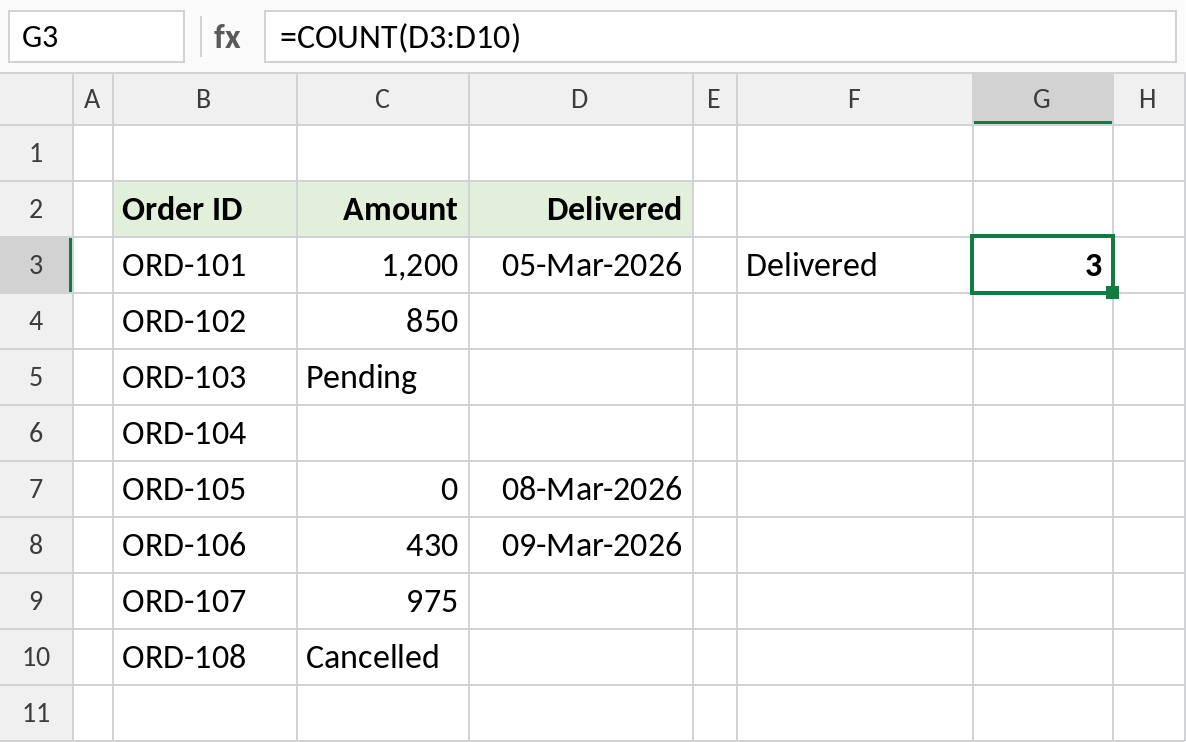
Task: Click the amount cell 975
Action: tap(383, 601)
